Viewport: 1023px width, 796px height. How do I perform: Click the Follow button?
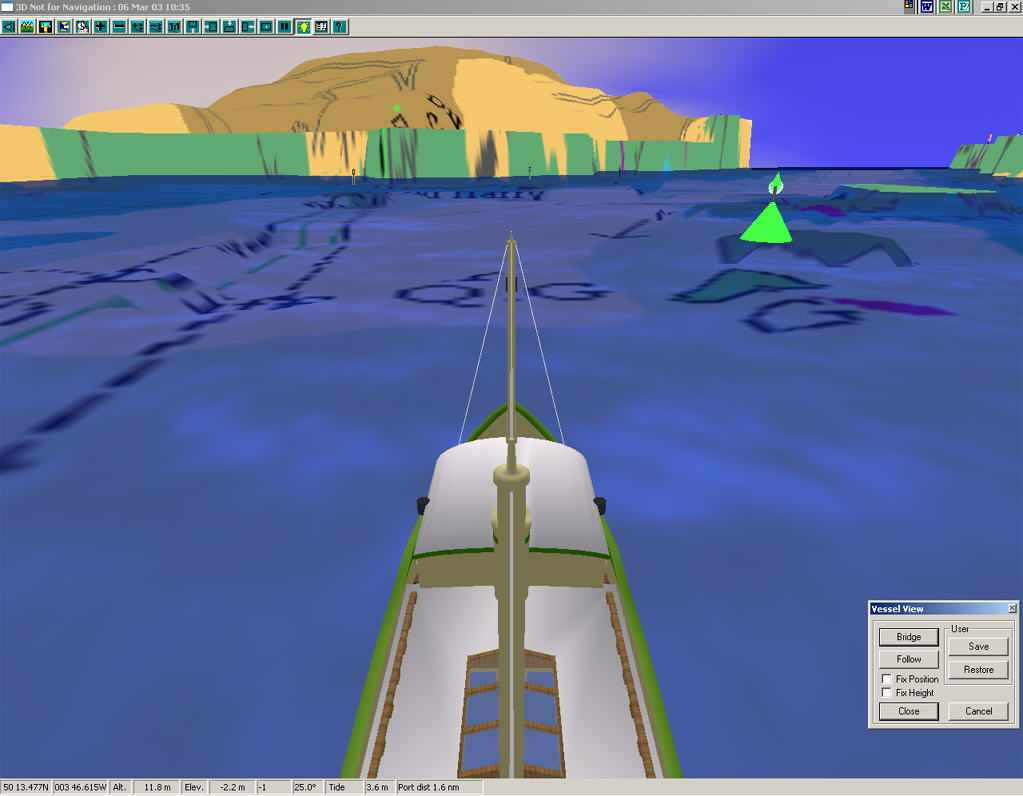point(908,659)
